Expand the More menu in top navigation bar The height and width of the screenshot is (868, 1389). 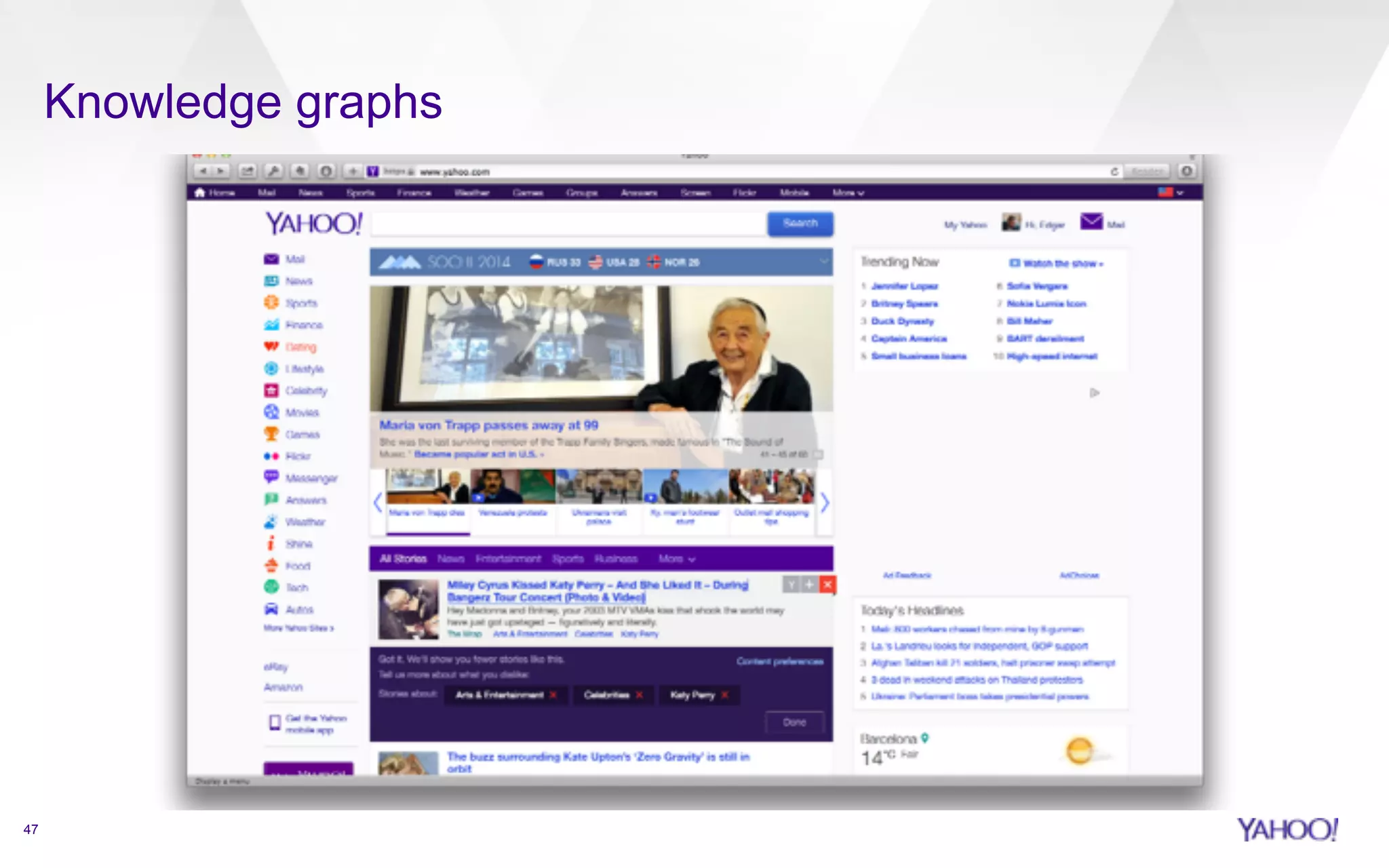point(848,193)
